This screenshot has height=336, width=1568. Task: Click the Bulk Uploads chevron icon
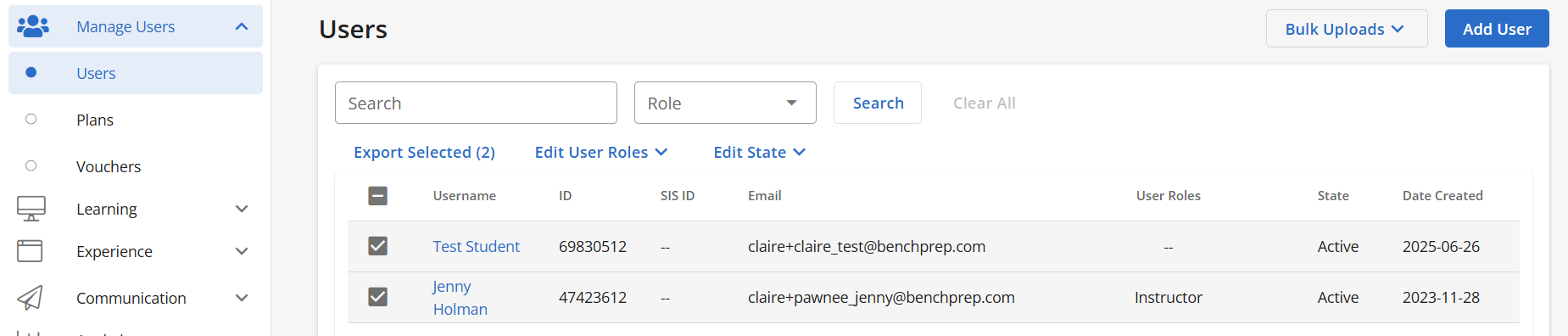1398,29
